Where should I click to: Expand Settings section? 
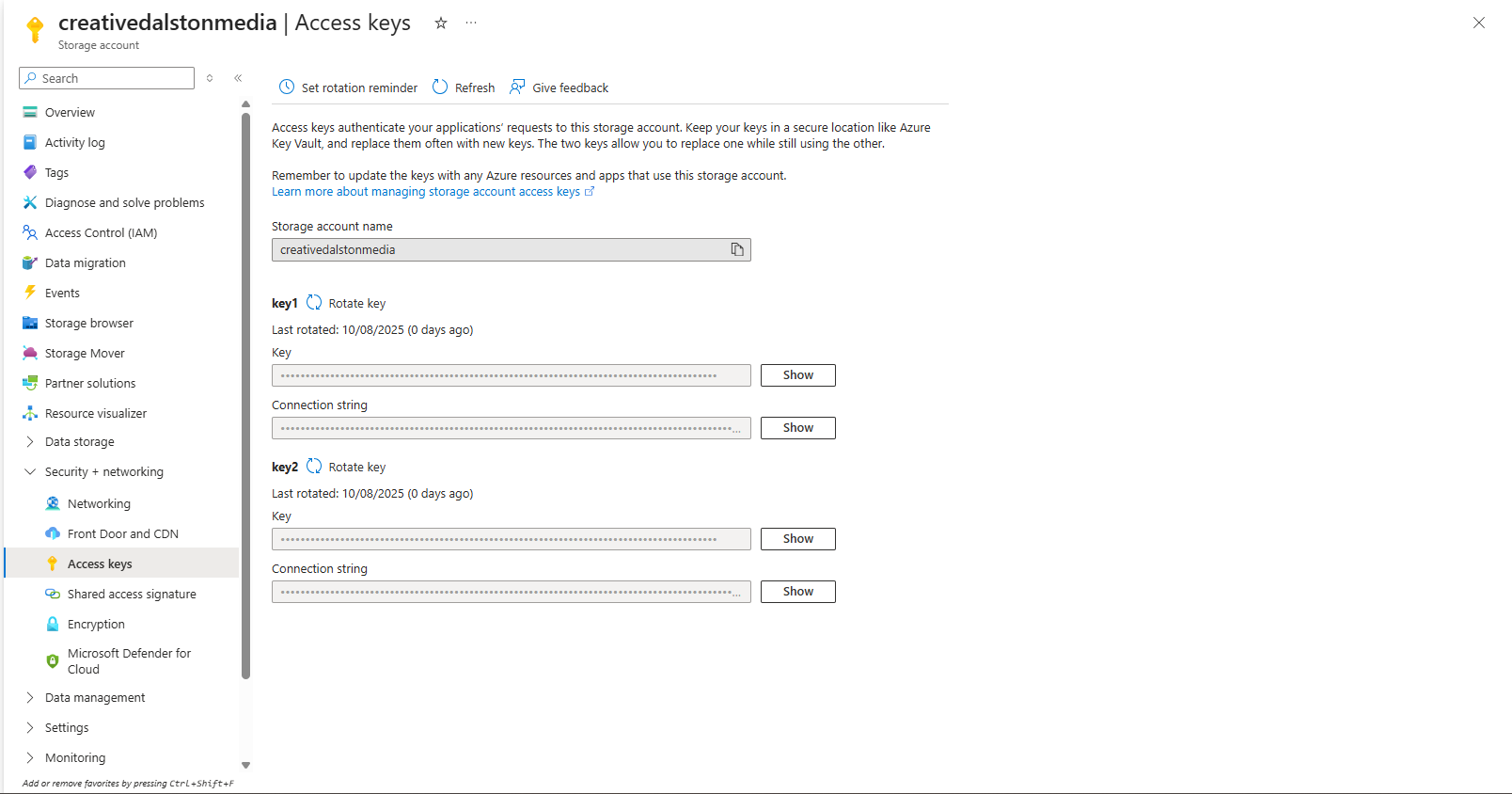point(30,727)
